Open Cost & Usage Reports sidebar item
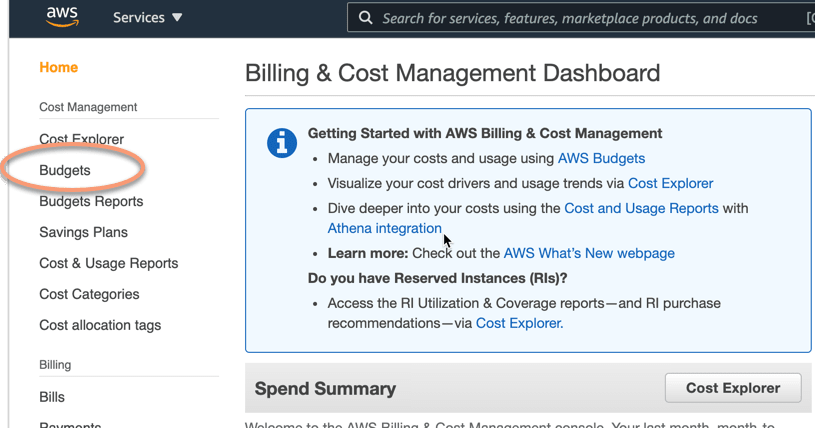Image resolution: width=815 pixels, height=428 pixels. click(x=109, y=263)
